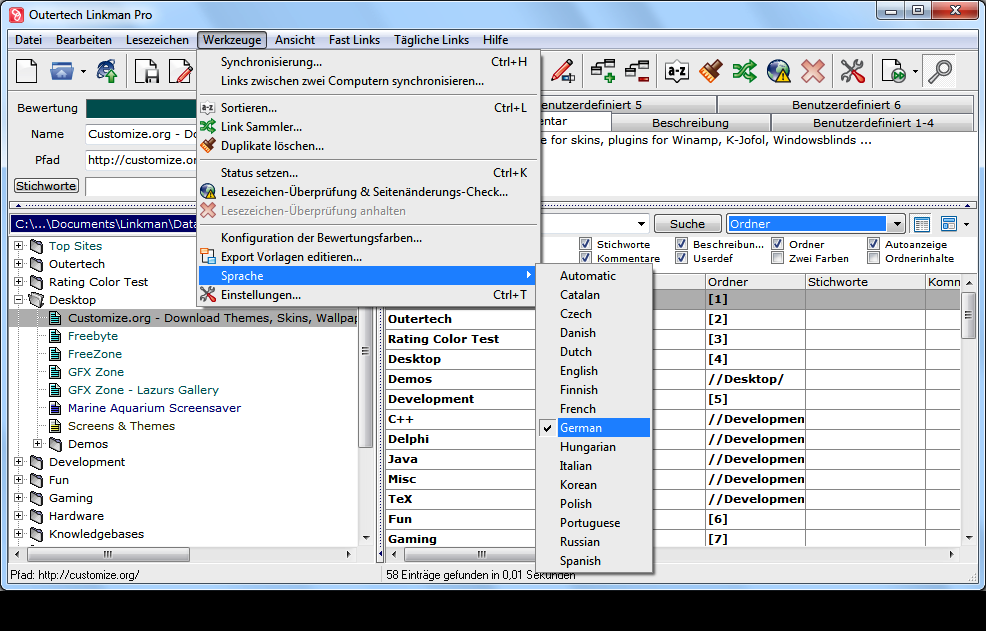Screen dimensions: 986x631
Task: Uncheck the Ordner search checkbox
Action: [778, 244]
